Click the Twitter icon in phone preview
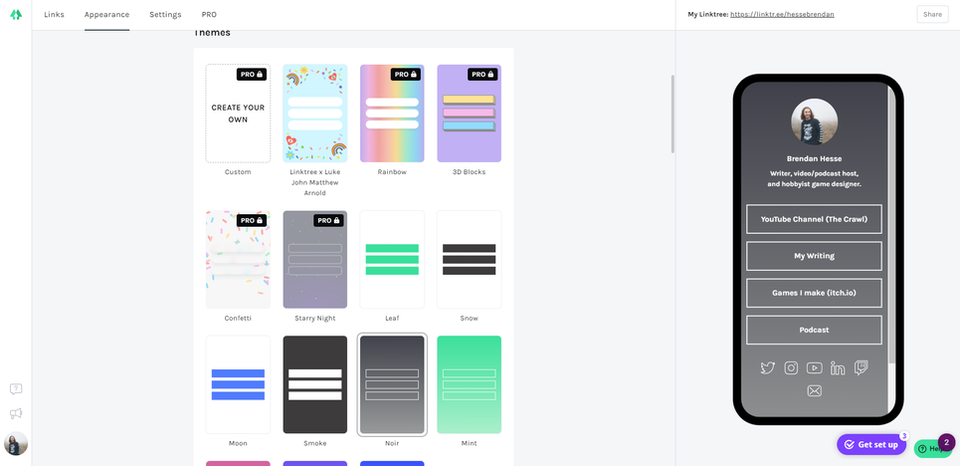 pyautogui.click(x=767, y=368)
